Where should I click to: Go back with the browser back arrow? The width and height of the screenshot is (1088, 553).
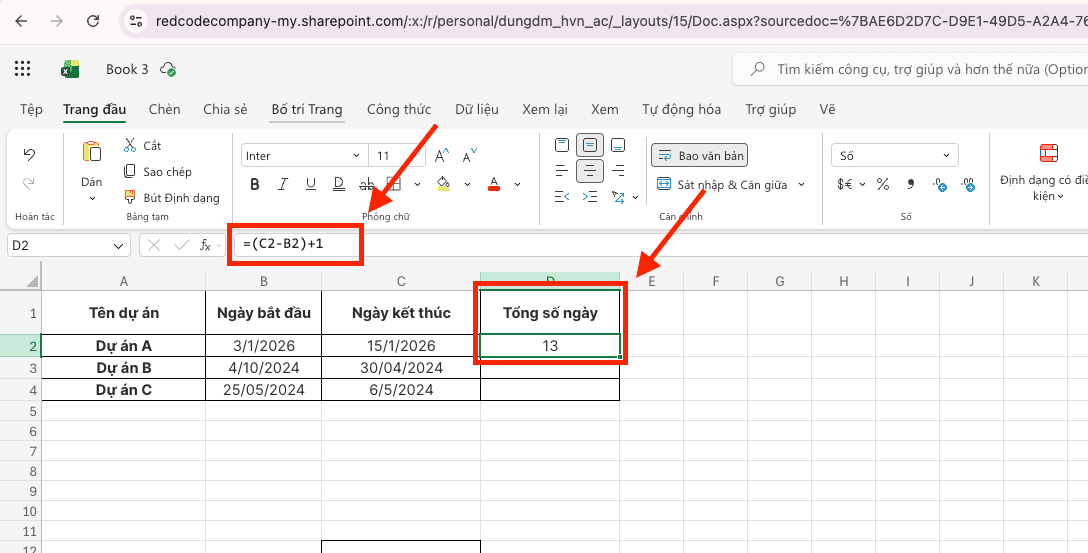click(x=21, y=21)
